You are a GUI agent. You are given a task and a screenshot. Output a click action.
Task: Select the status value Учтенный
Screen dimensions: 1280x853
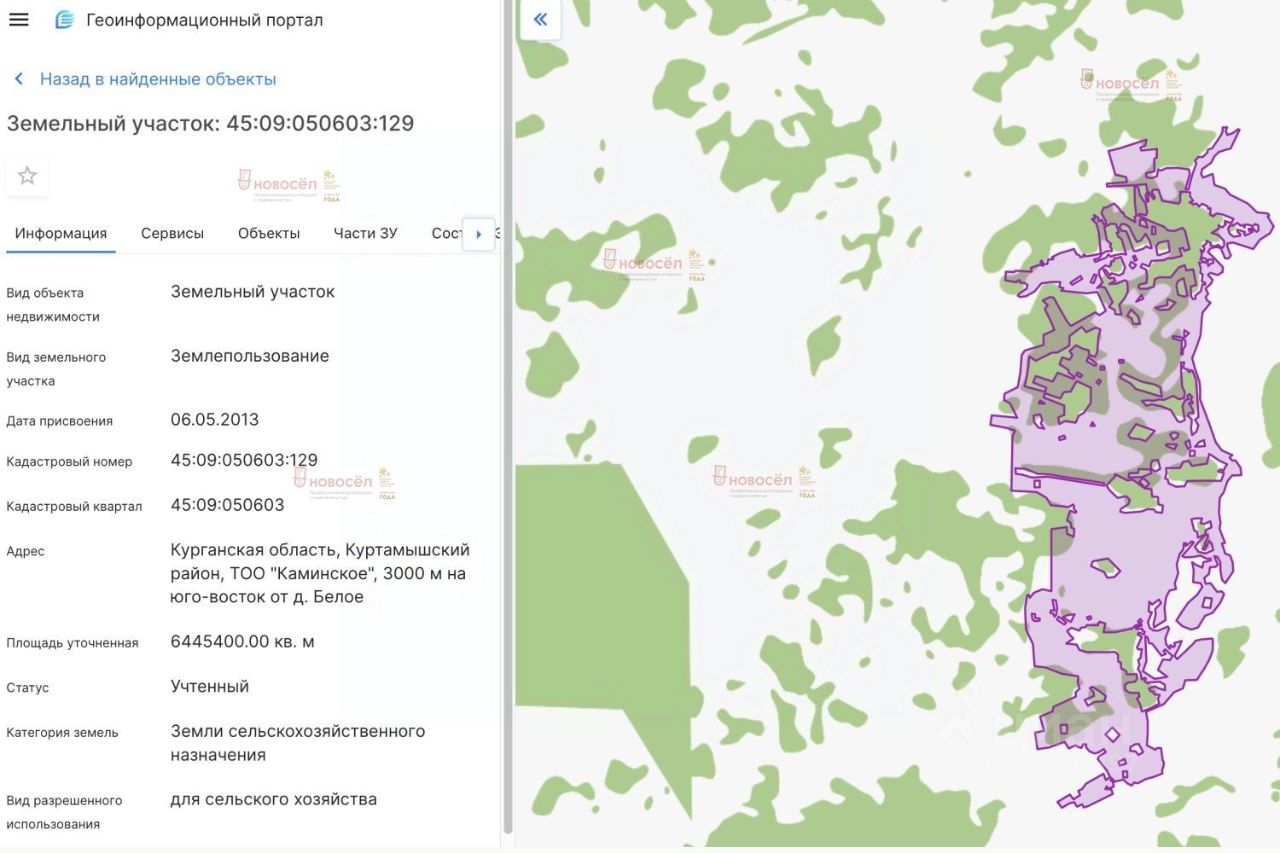(x=210, y=686)
